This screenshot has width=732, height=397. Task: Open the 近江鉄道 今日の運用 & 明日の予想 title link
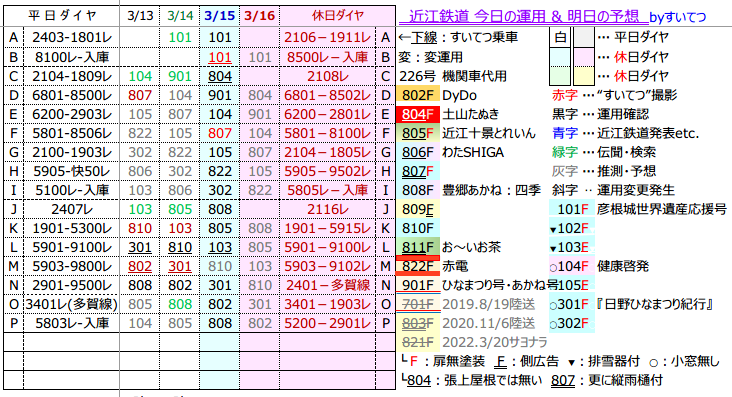(x=523, y=16)
